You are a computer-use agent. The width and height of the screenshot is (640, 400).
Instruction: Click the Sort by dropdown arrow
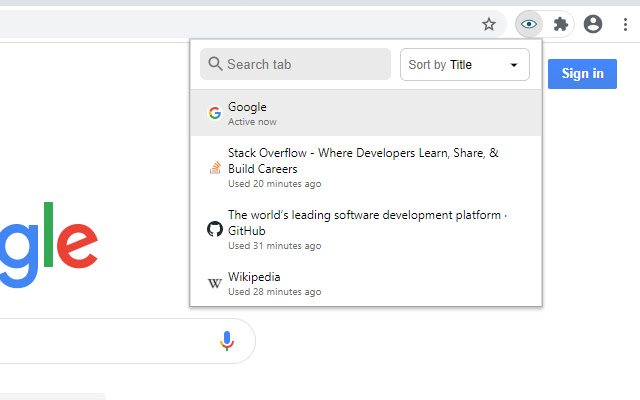coord(513,65)
